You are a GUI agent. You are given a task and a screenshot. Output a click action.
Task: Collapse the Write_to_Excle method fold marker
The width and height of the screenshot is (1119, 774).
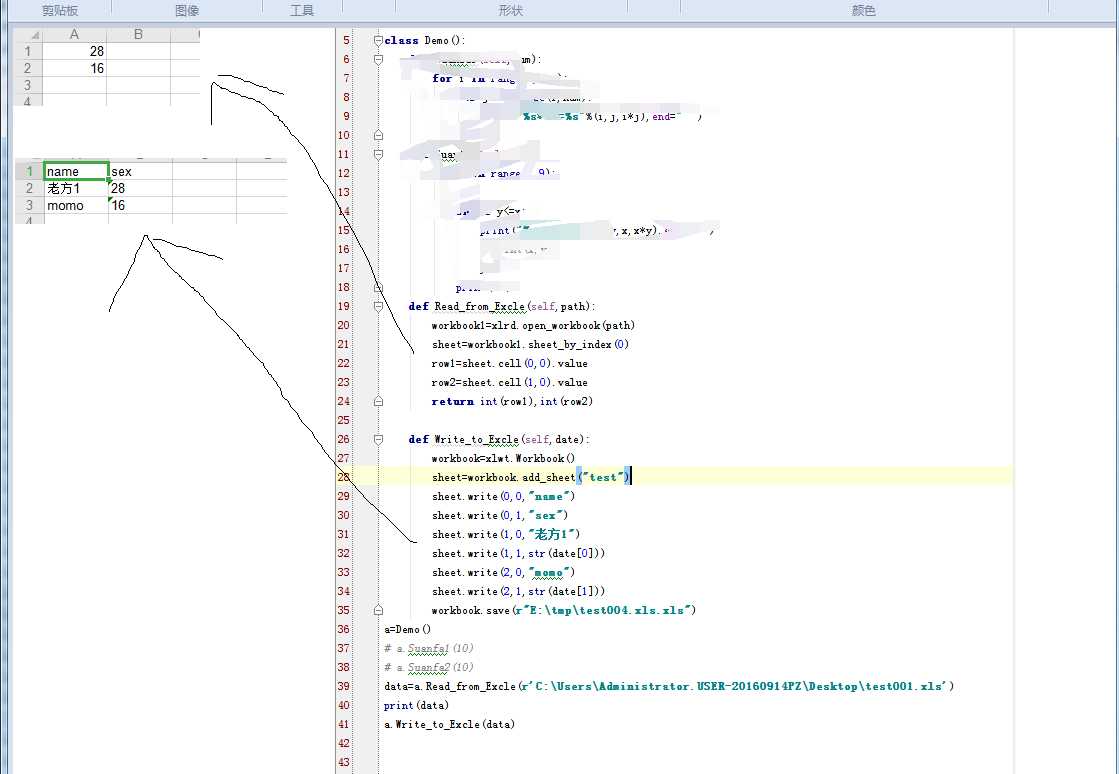(378, 439)
